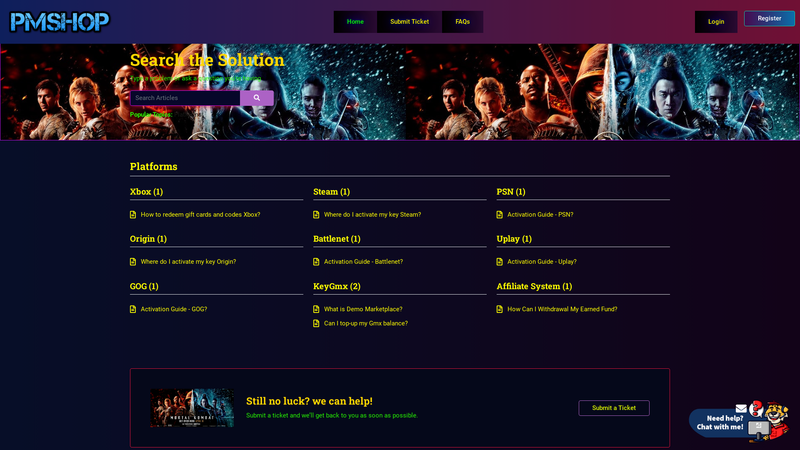Click document icon beside Steam key article

click(316, 215)
